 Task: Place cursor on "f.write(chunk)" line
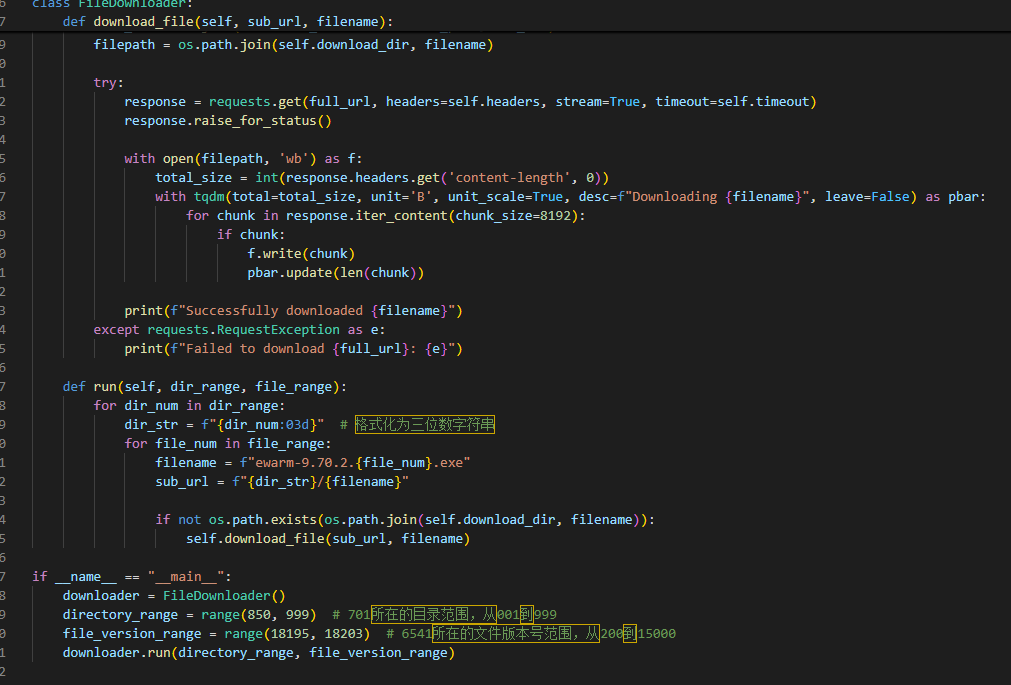click(x=301, y=253)
